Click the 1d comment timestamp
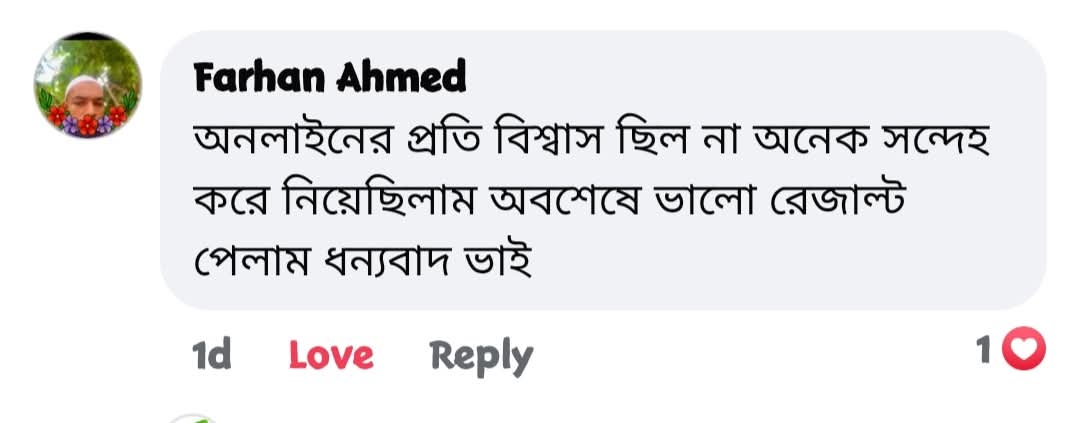This screenshot has width=1080, height=423. 211,354
